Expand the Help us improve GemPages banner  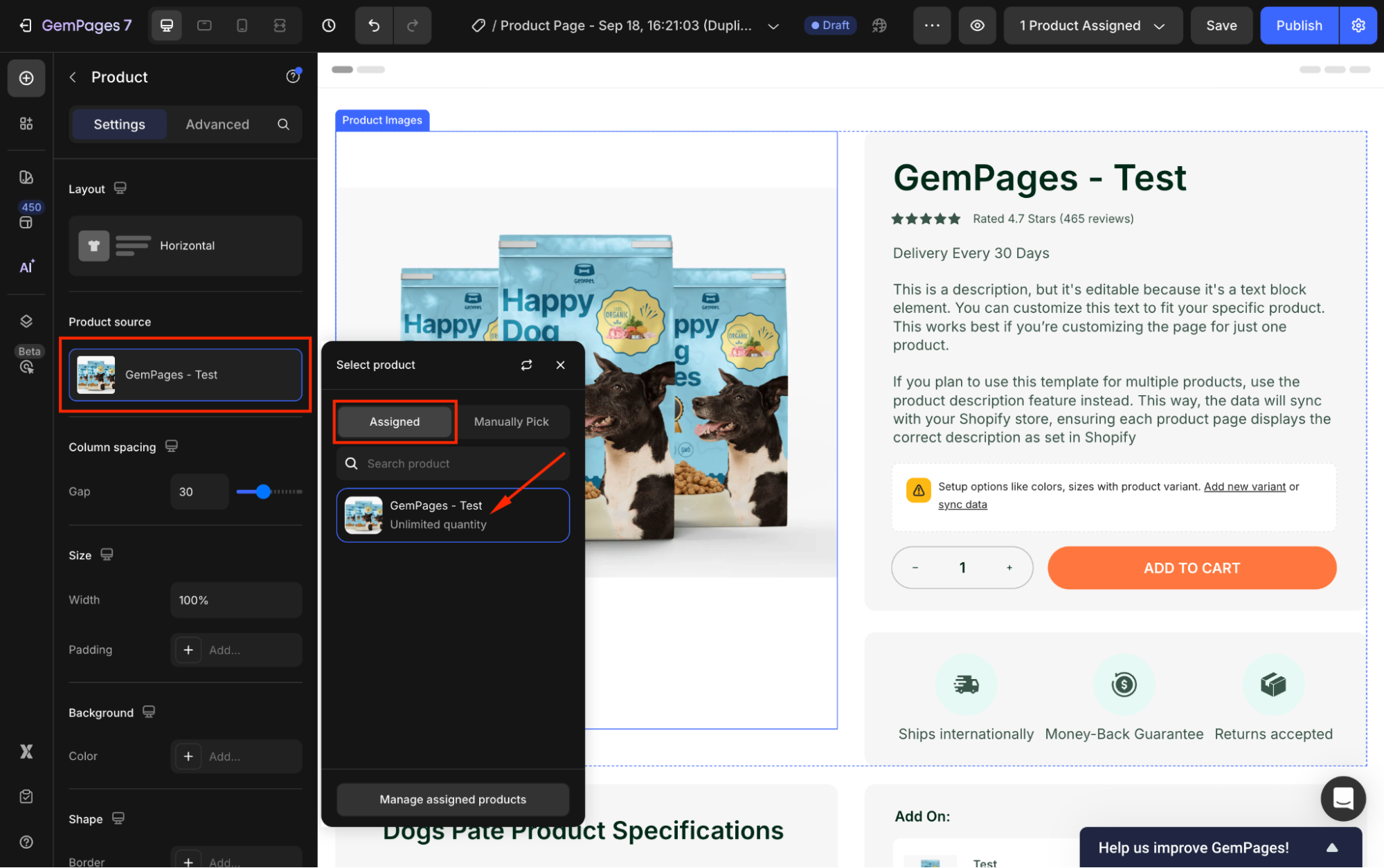click(x=1331, y=847)
